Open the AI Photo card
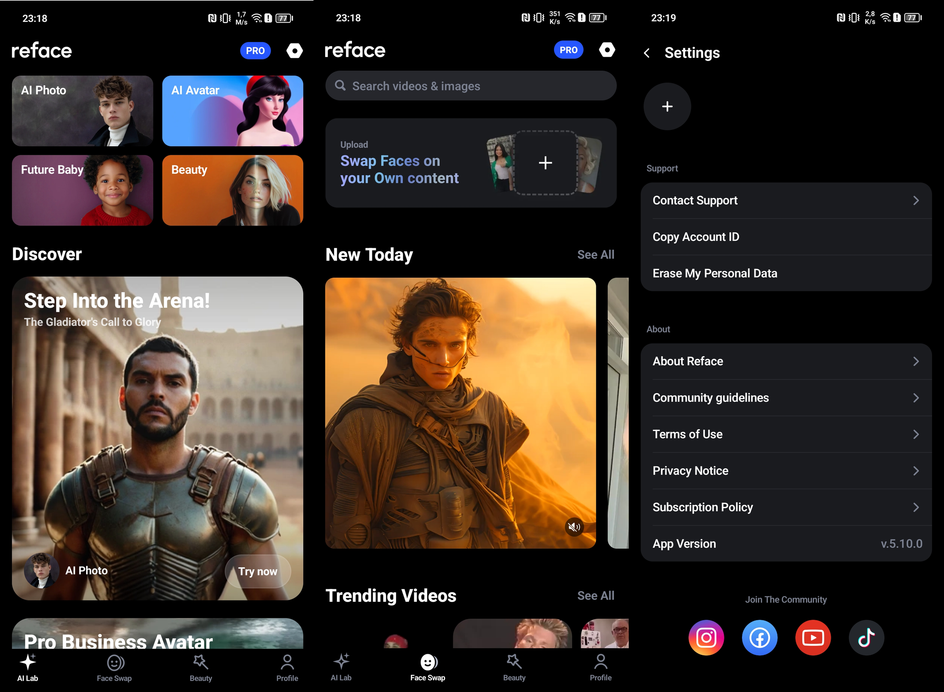944x692 pixels. coord(82,111)
